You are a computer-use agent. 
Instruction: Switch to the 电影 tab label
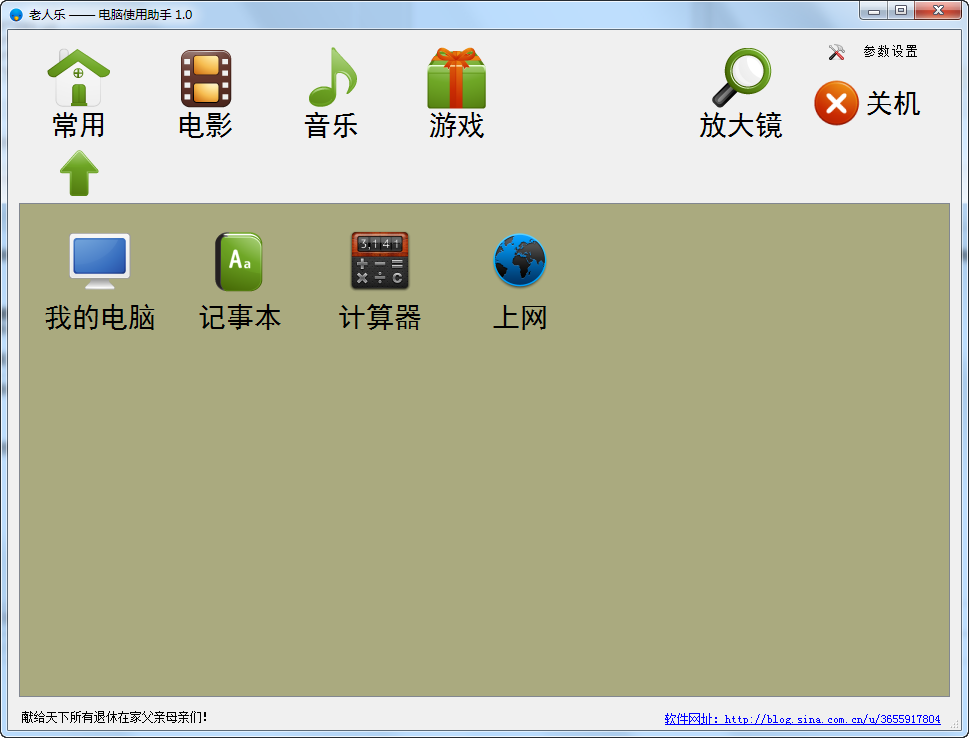205,125
